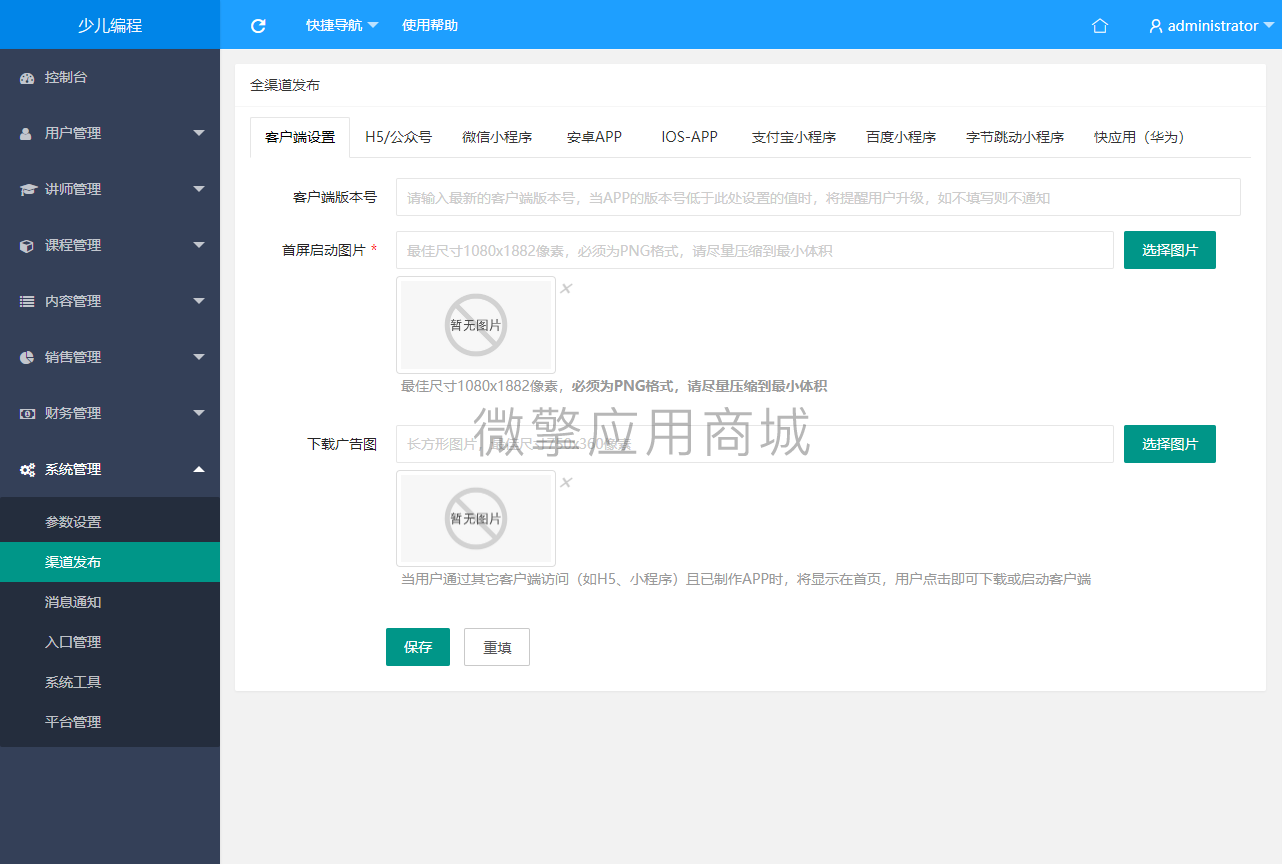Click the 保存 button
1282x864 pixels.
pos(418,647)
